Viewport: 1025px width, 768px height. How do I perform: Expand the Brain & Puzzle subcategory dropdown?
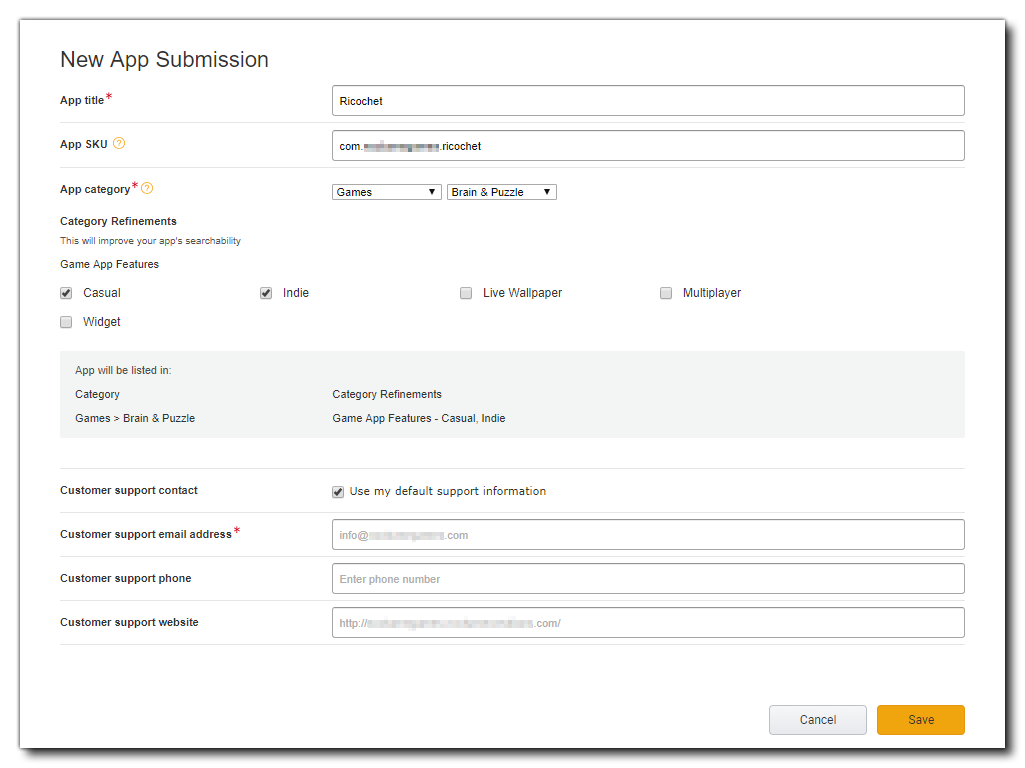click(x=501, y=192)
